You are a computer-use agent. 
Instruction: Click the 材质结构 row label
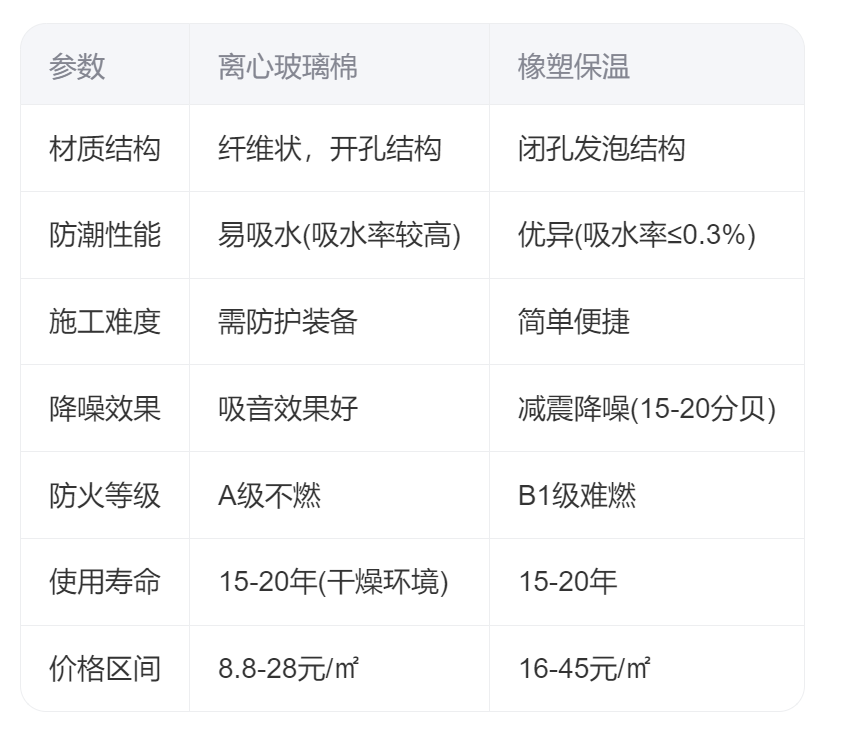click(105, 149)
